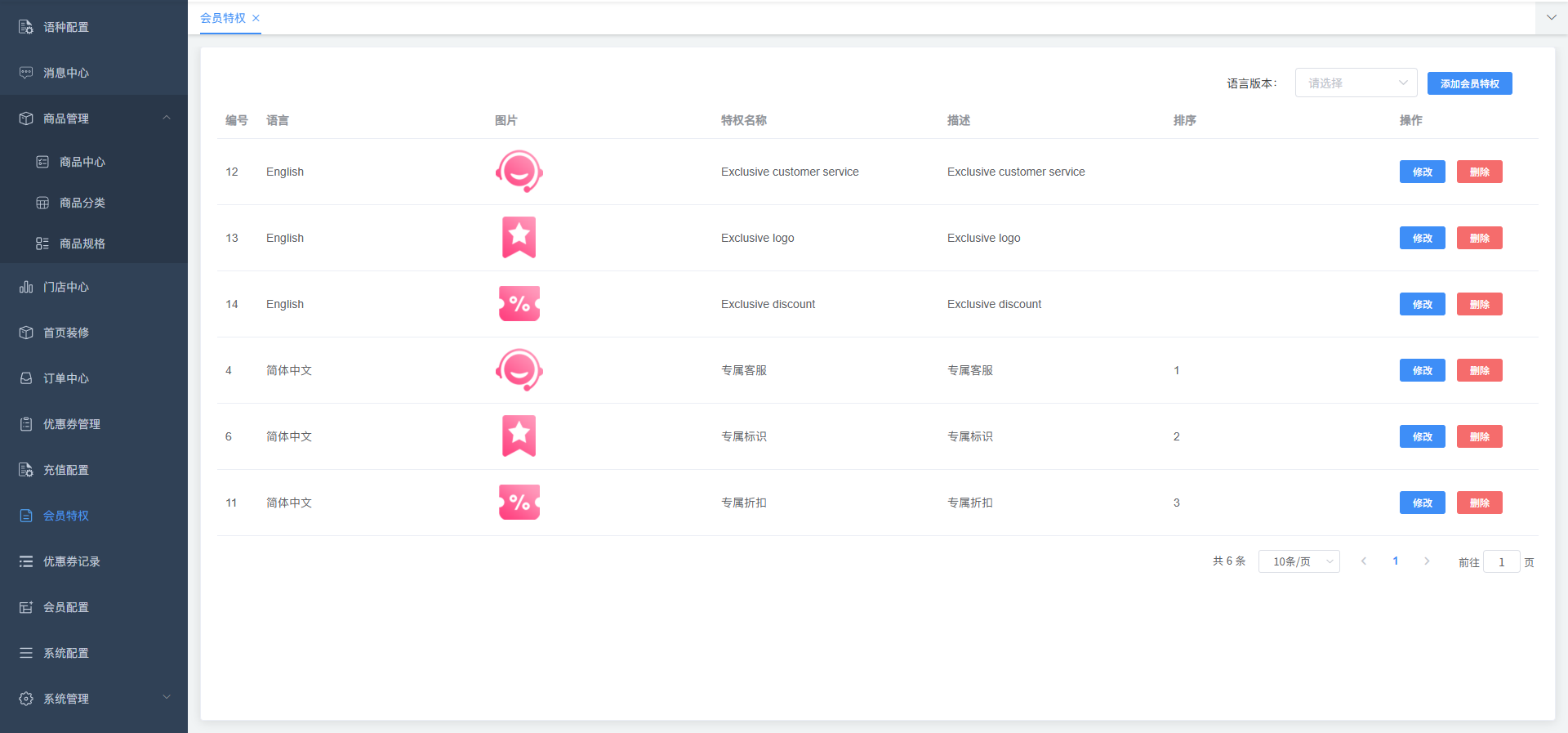Viewport: 1568px width, 733px height.
Task: Close the 会员特权 tab with x icon
Action: (x=256, y=18)
